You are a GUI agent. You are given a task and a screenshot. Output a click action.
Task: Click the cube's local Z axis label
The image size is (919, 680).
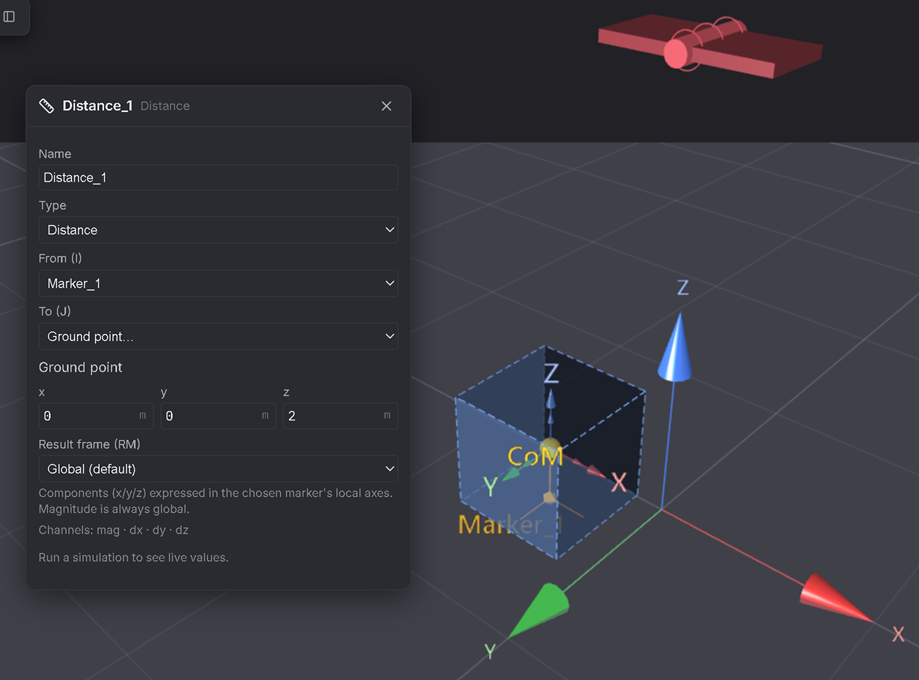(x=551, y=373)
